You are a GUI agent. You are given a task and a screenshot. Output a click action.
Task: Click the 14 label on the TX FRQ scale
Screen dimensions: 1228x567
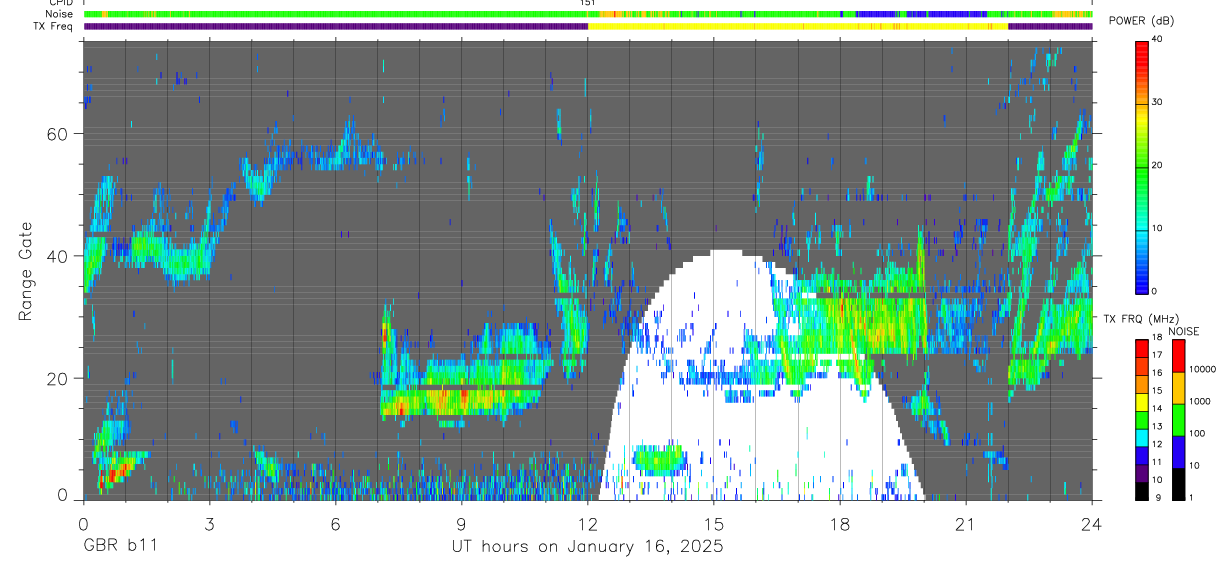pyautogui.click(x=1157, y=409)
